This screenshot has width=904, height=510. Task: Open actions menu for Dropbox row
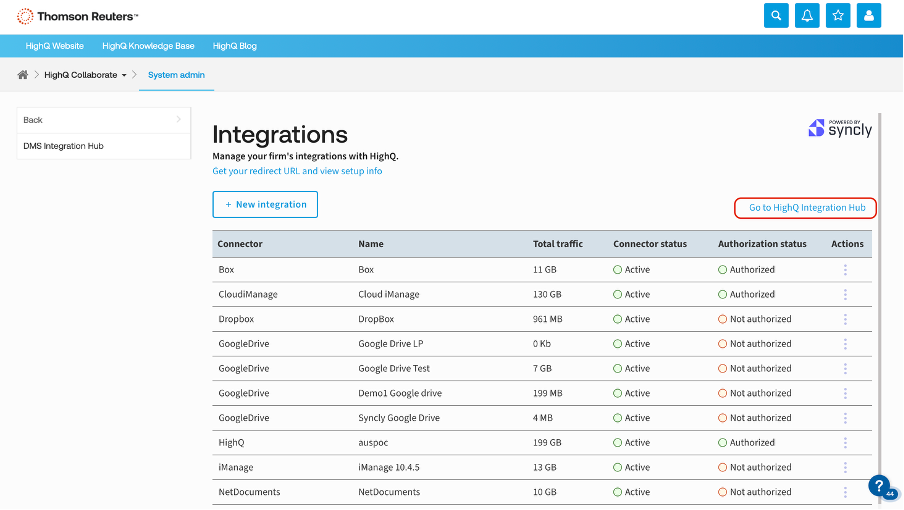[x=845, y=319]
